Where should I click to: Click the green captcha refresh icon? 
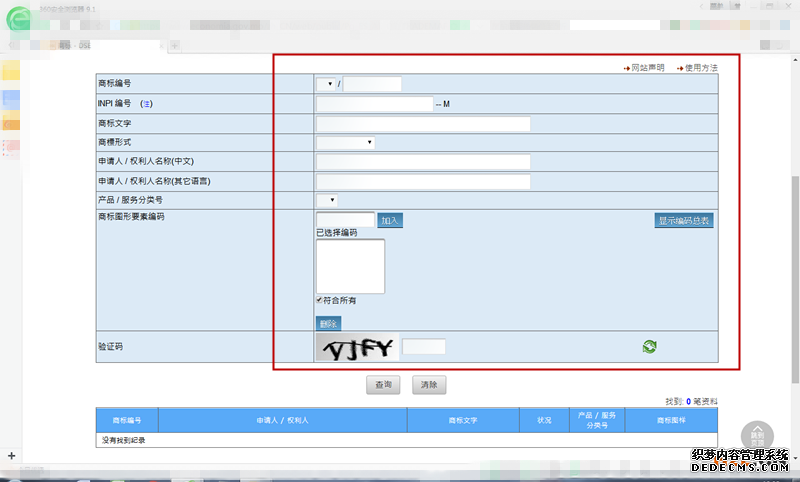(x=649, y=347)
